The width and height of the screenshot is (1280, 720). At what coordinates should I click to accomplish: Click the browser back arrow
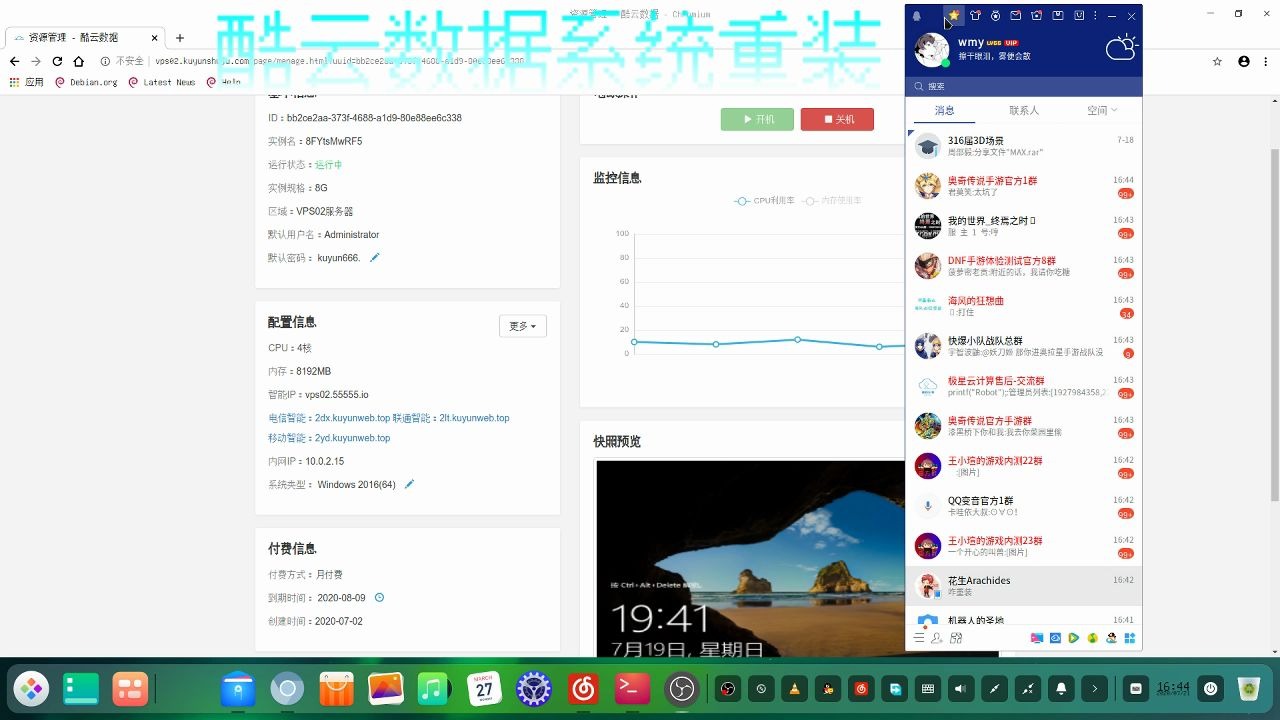point(14,61)
